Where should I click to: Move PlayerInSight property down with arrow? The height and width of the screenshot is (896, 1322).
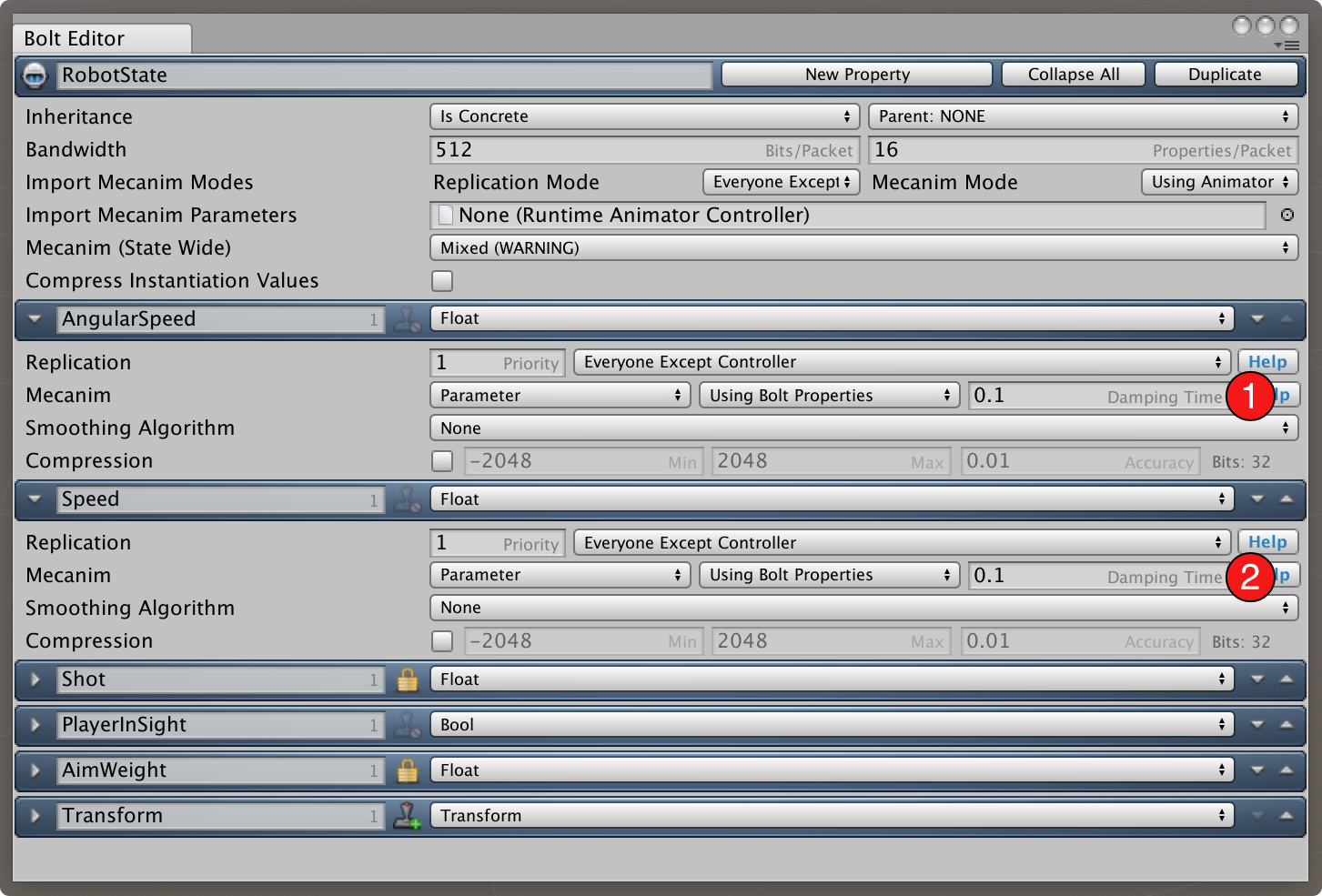tap(1257, 725)
